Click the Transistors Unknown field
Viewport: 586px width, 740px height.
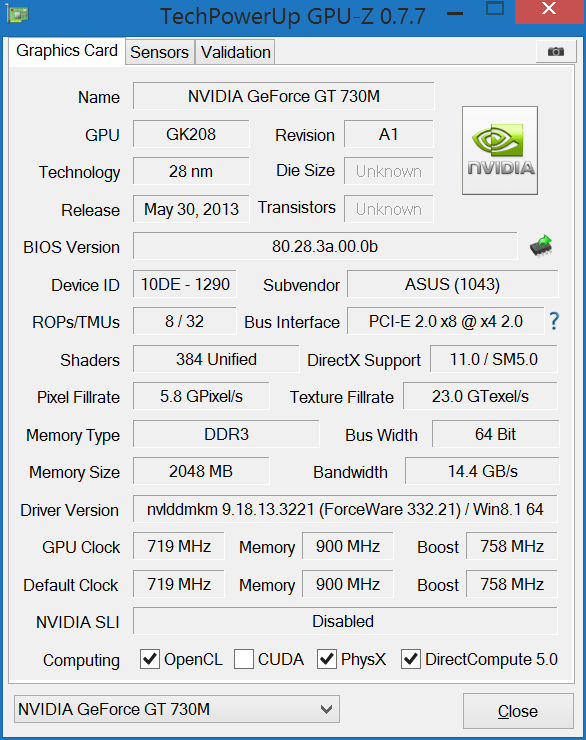[389, 209]
